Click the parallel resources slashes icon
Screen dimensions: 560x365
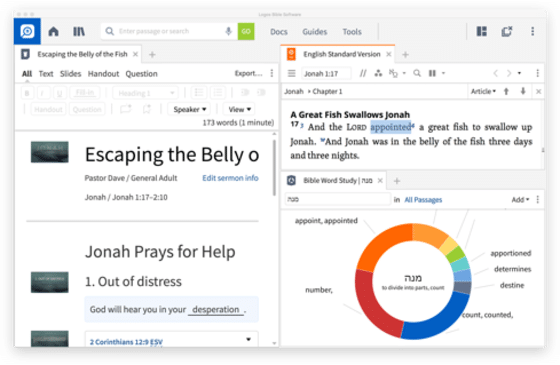point(363,73)
